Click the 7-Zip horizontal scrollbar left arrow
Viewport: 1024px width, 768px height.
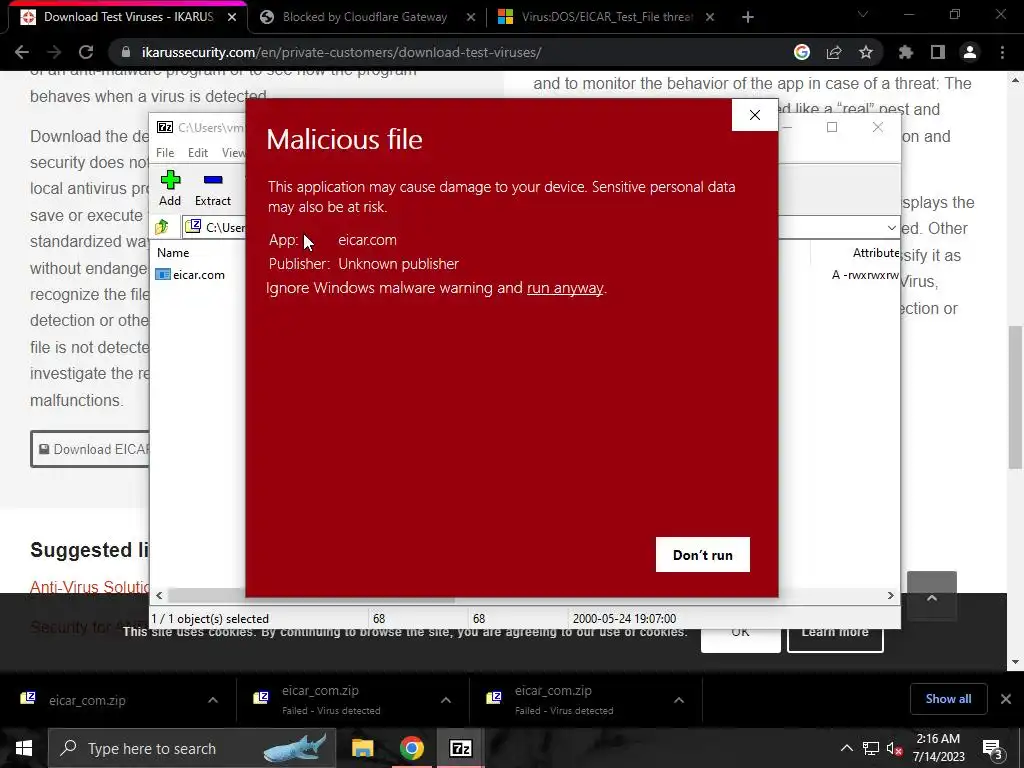[x=159, y=596]
